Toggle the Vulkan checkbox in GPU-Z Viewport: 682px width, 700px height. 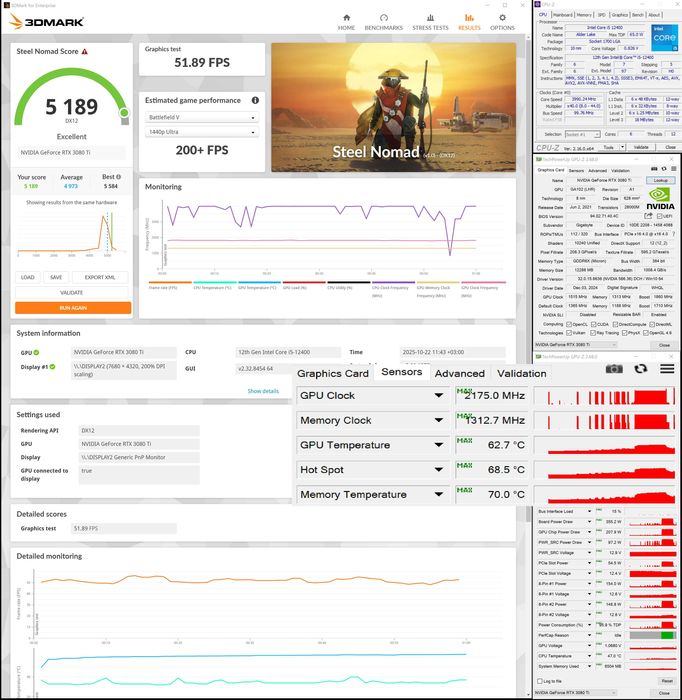click(569, 333)
